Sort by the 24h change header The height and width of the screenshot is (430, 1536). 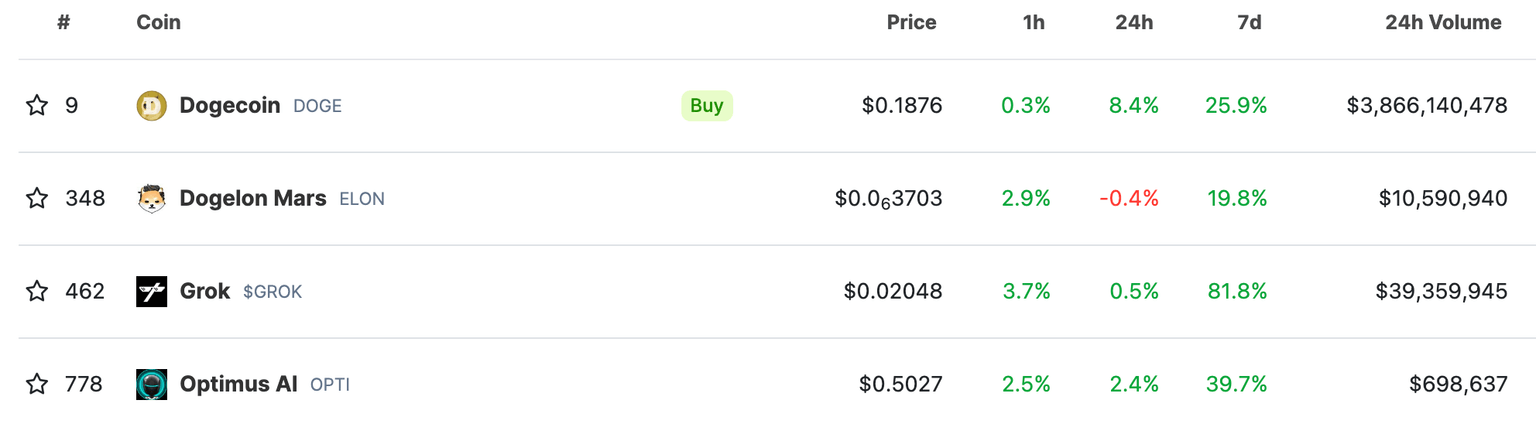click(1134, 22)
